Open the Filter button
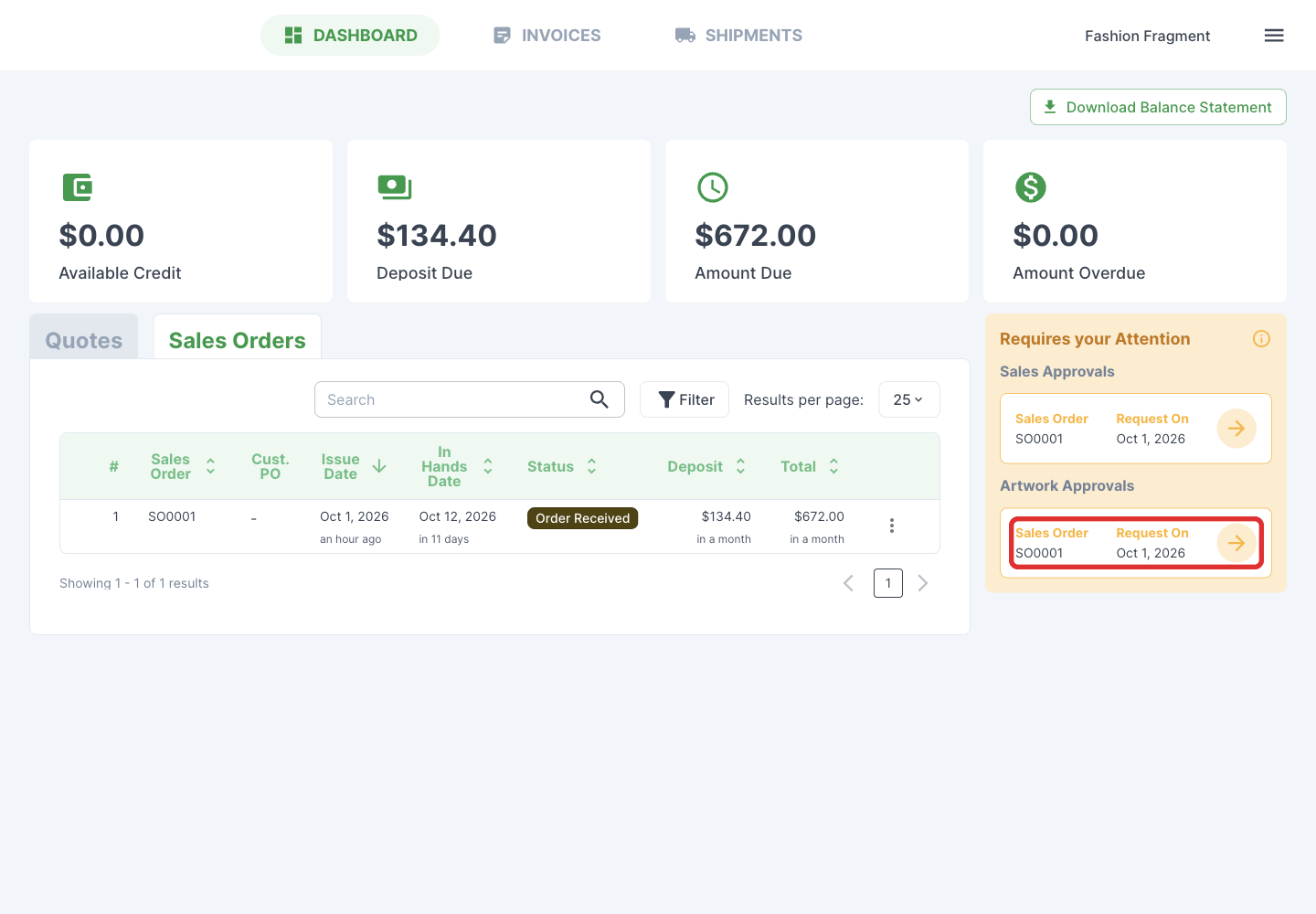 [x=685, y=399]
